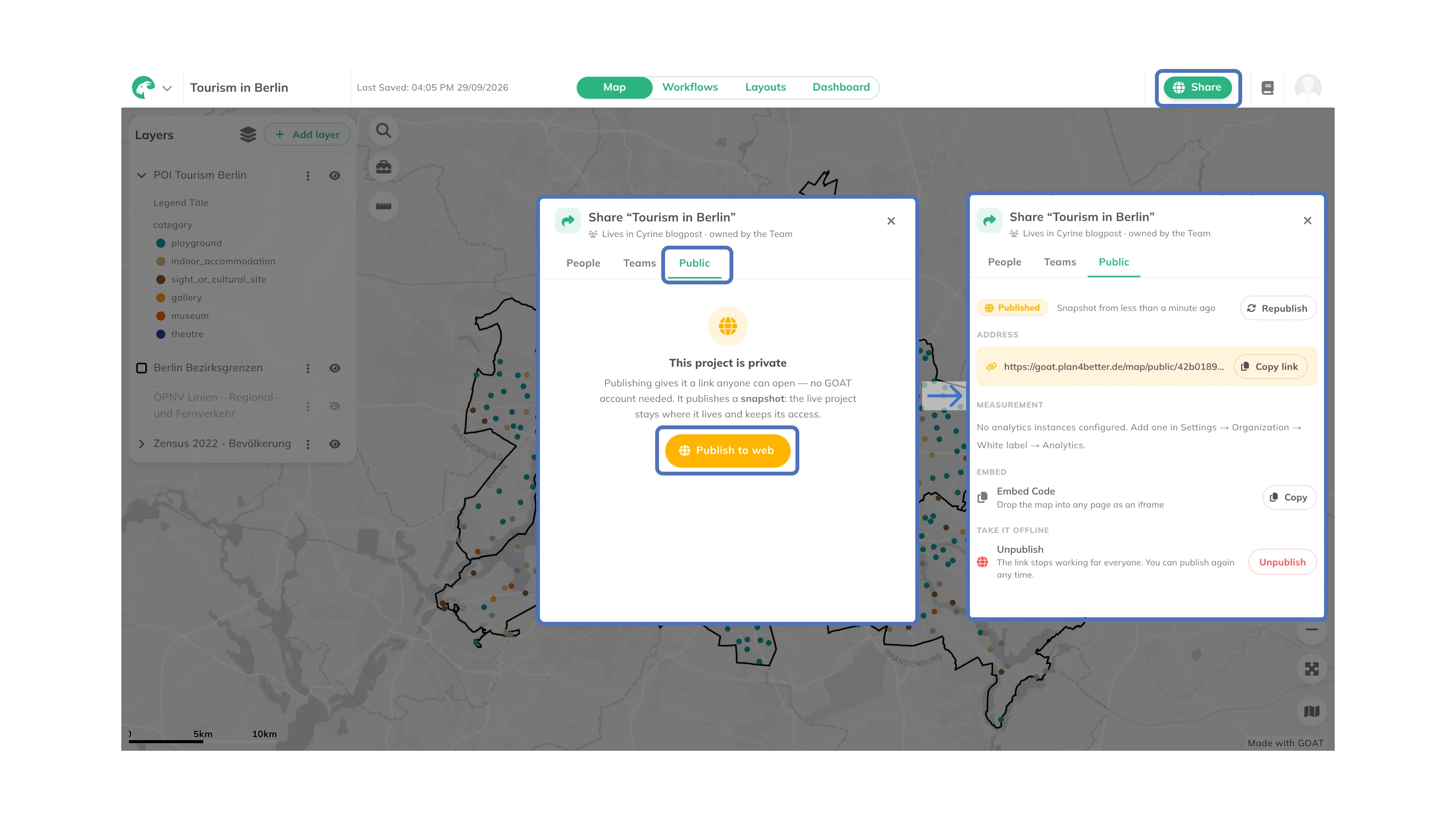Click the GOAT logo icon

point(144,88)
